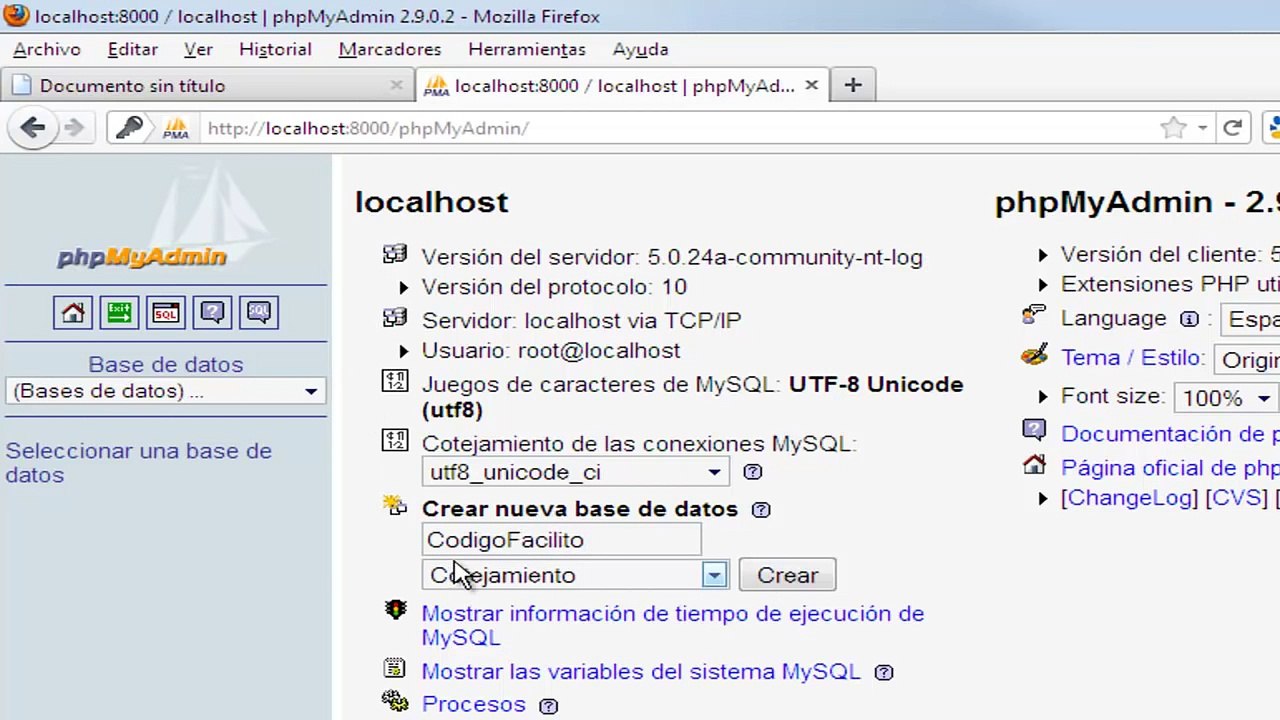Click help icon next to Crear nueva base de datos

point(761,510)
